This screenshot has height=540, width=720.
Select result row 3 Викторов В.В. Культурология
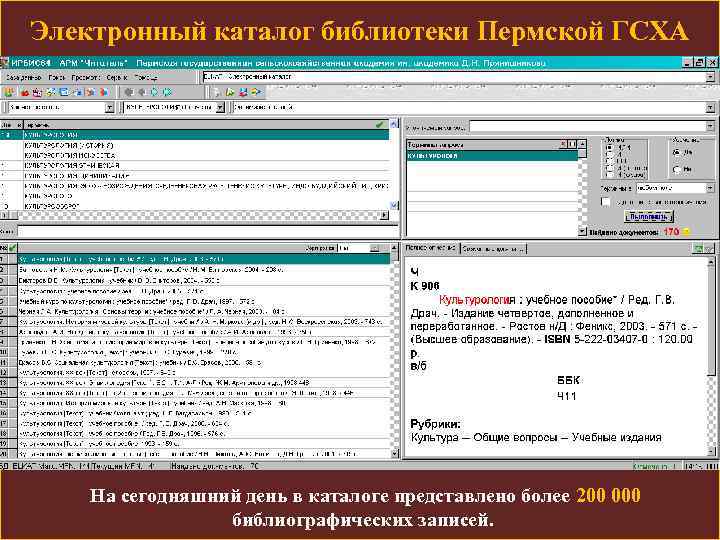204,280
